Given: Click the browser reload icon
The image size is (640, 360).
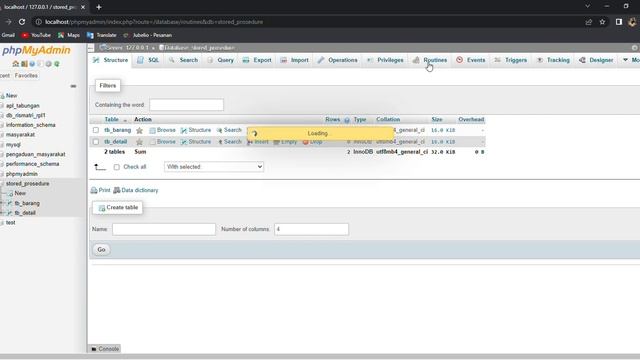Looking at the screenshot, I should pyautogui.click(x=22, y=22).
